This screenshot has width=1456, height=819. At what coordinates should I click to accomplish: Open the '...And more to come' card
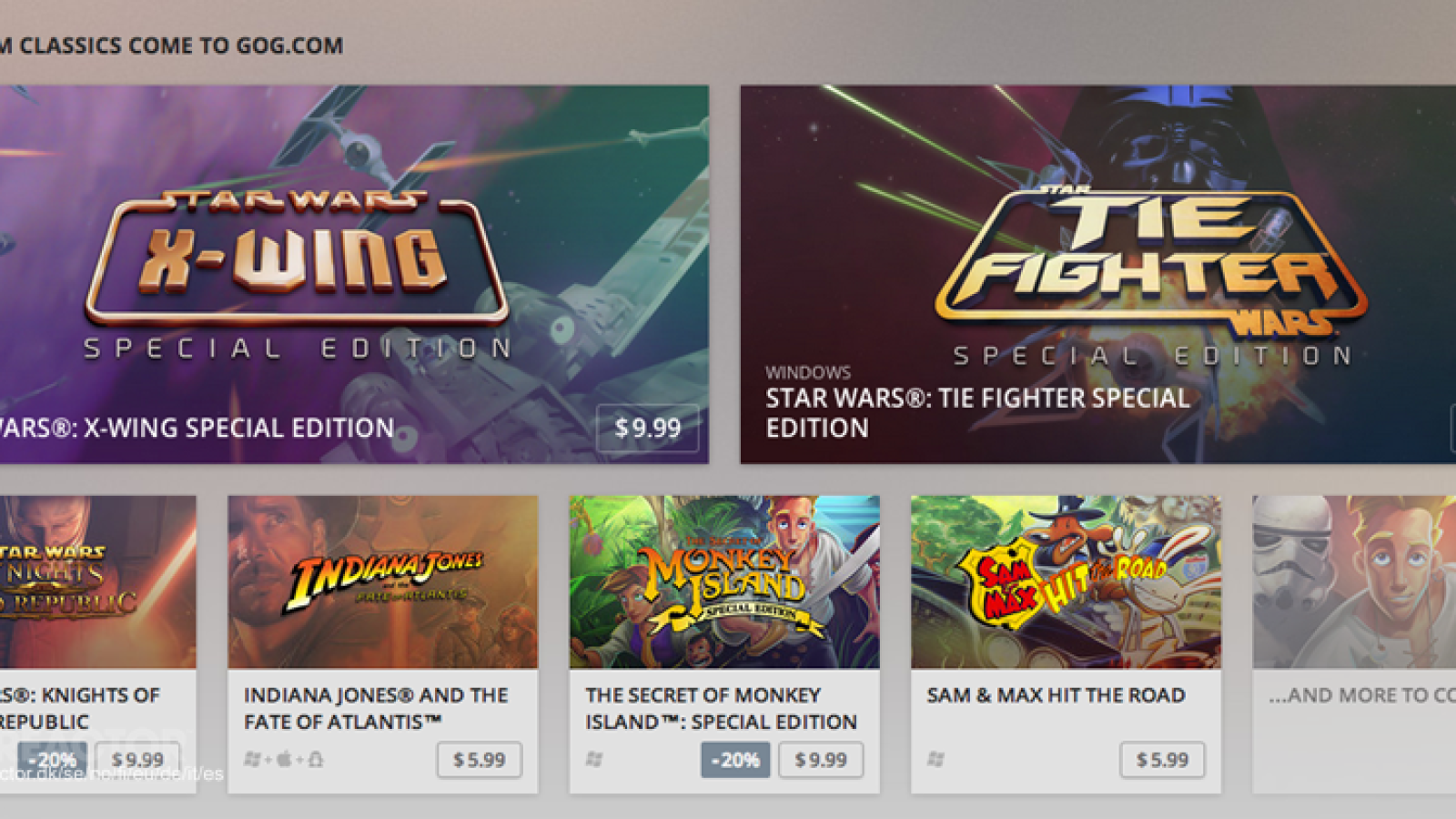[1354, 644]
